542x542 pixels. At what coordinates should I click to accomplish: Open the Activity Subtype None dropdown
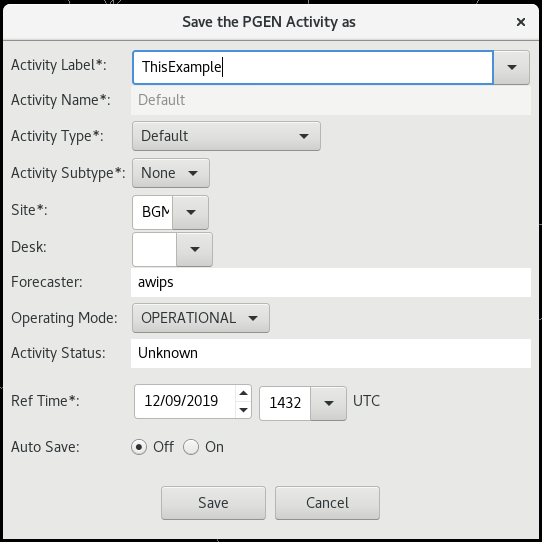(171, 173)
